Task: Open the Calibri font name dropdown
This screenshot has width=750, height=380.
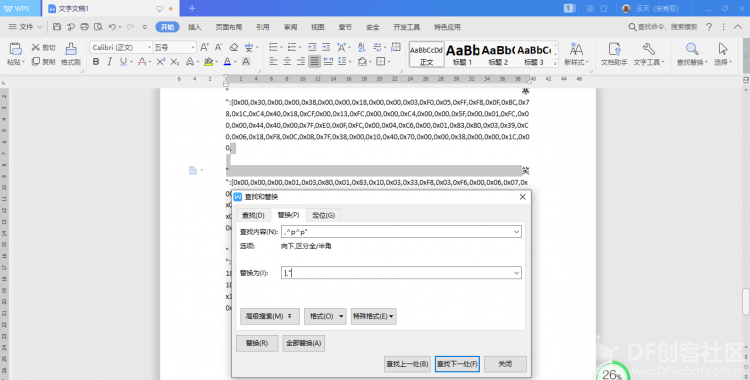Action: point(149,47)
